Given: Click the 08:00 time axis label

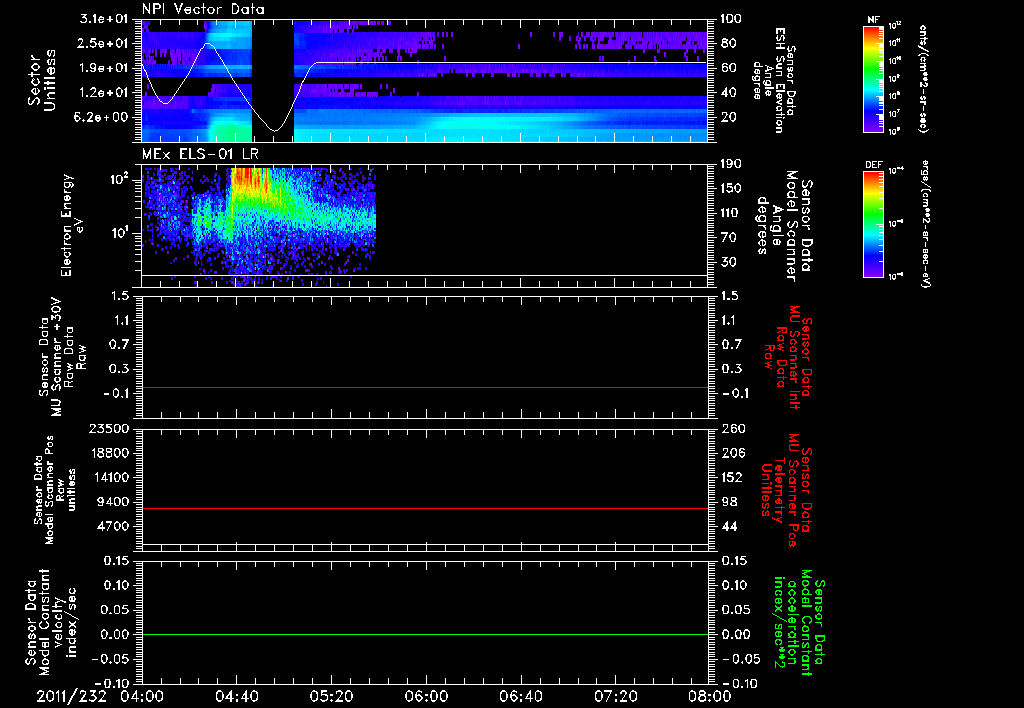Looking at the screenshot, I should coord(711,696).
